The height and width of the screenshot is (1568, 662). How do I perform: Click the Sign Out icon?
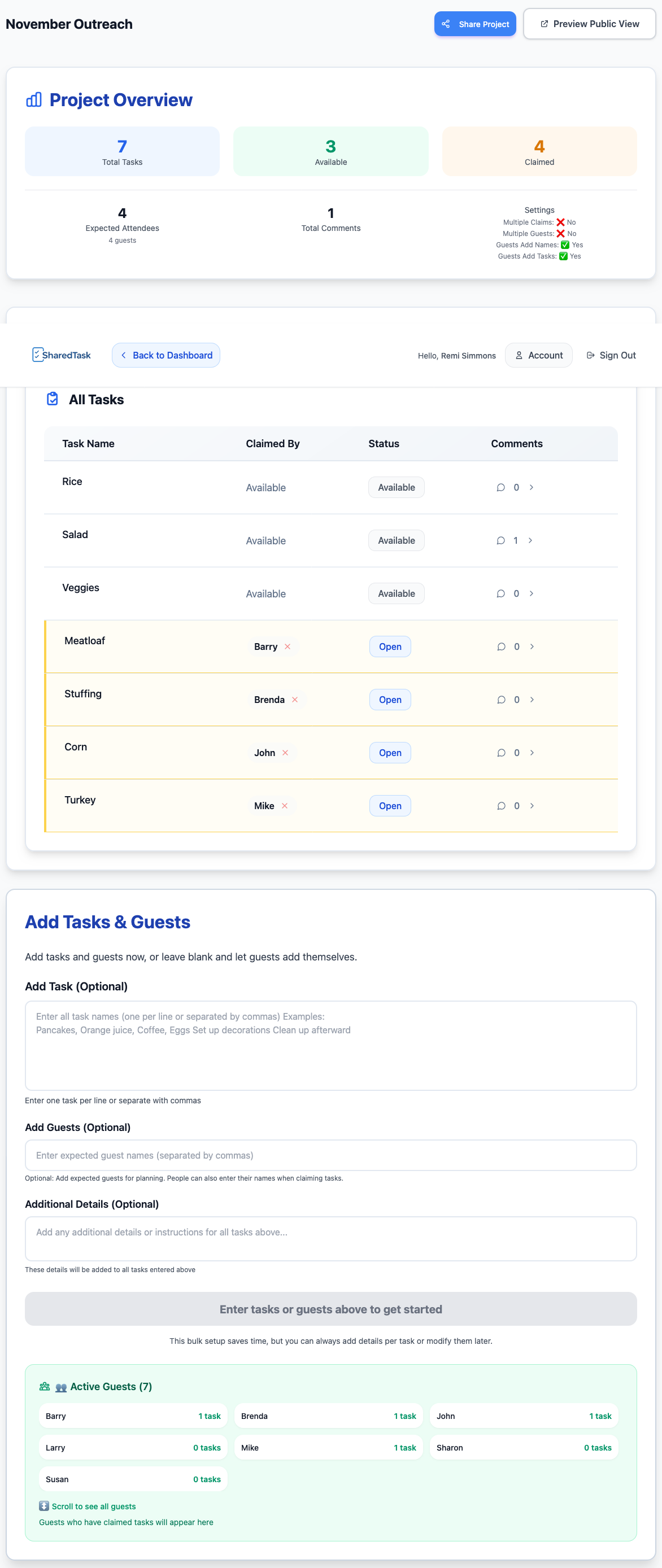[x=590, y=355]
